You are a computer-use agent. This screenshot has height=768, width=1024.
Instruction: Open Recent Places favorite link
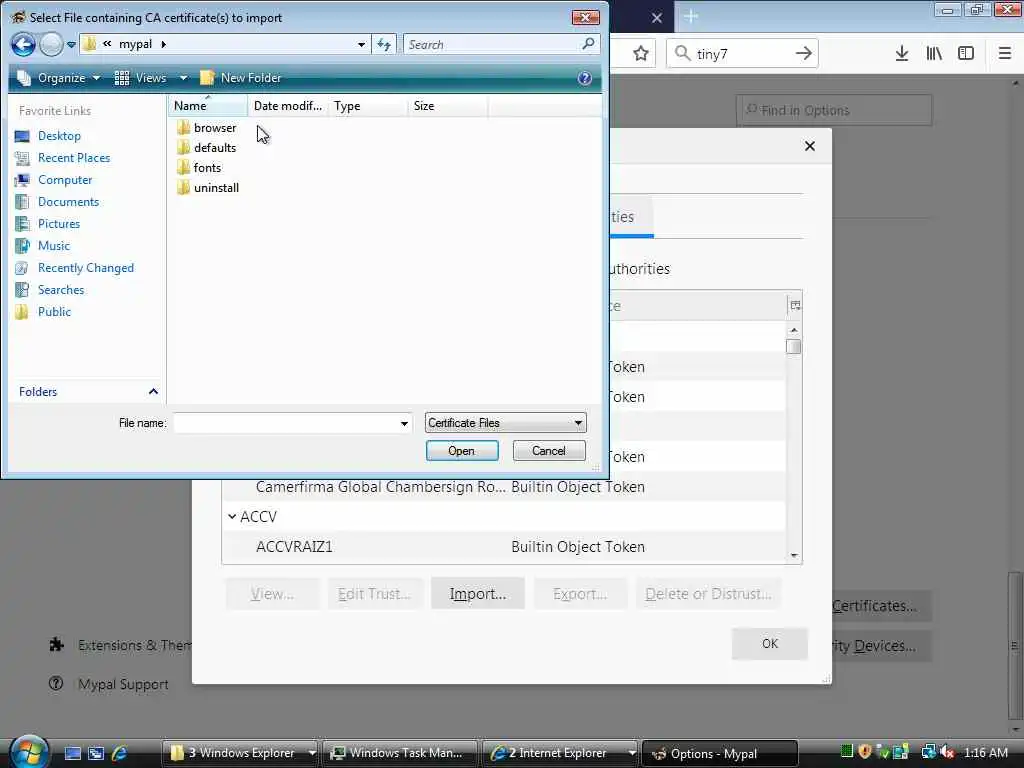(x=73, y=158)
